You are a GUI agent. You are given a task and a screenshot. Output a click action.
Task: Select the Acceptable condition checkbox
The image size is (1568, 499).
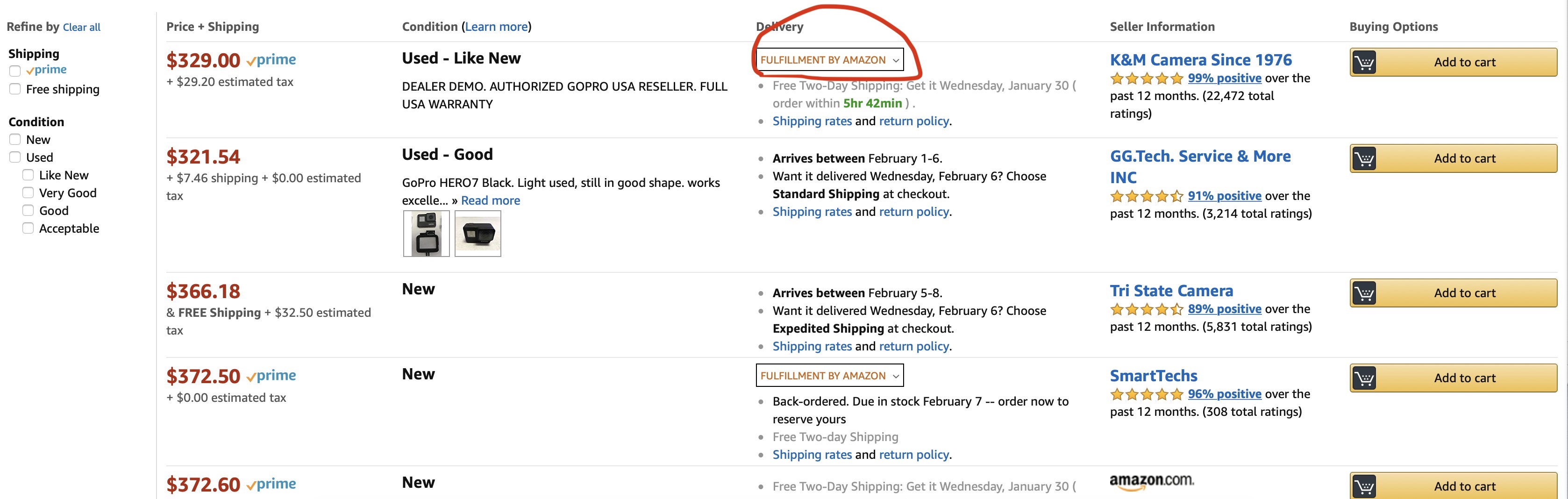point(28,228)
